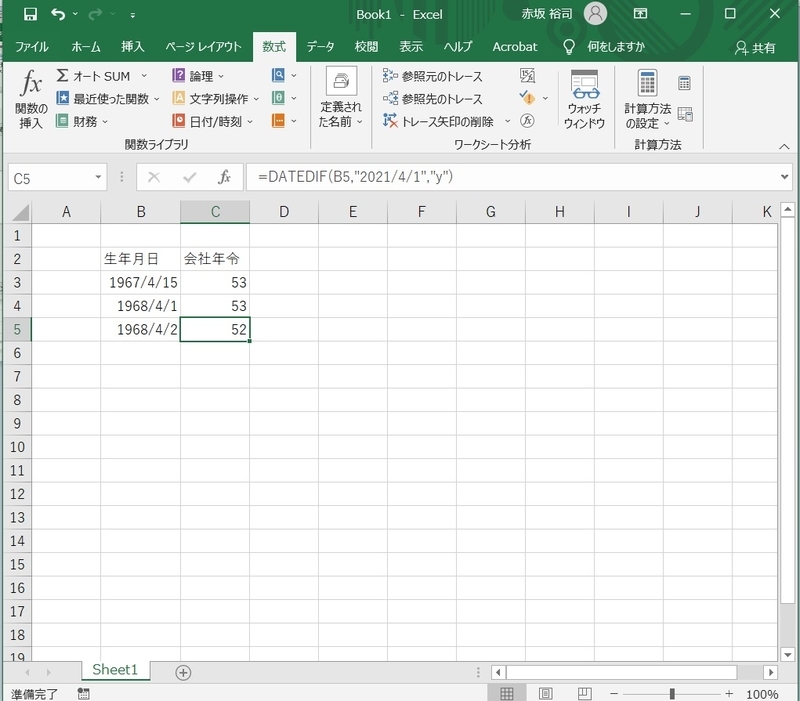This screenshot has height=701, width=800.
Task: Select cell B2 labeled 生年月日
Action: click(140, 259)
